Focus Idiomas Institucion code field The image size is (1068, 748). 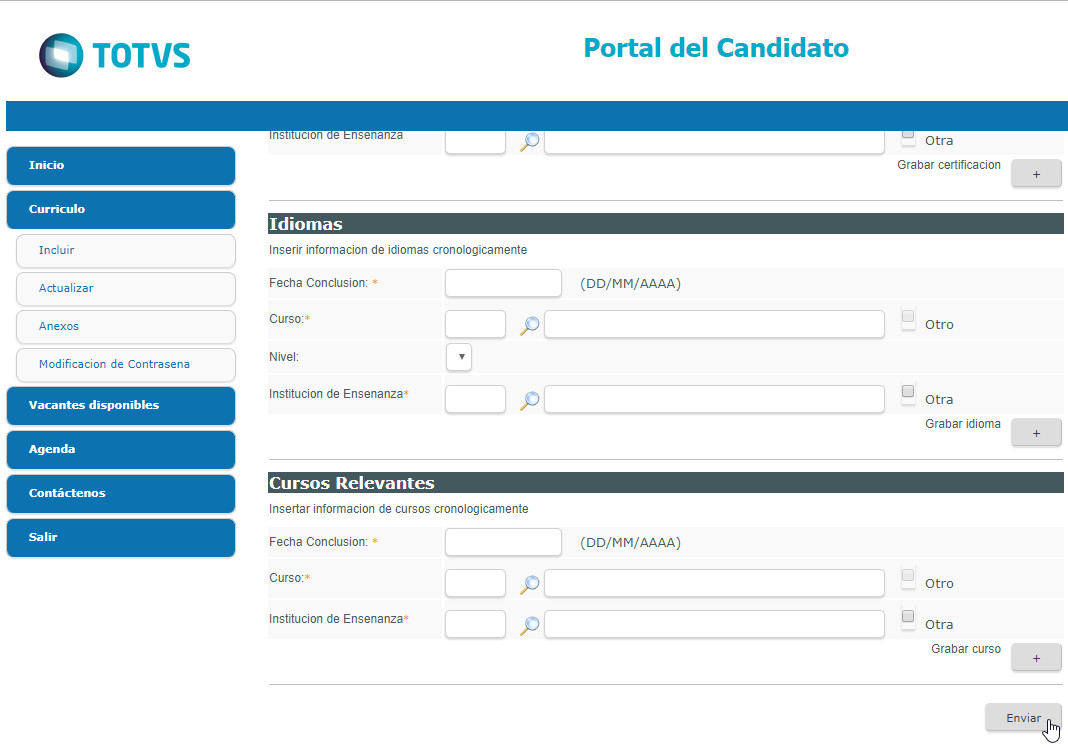coord(475,399)
